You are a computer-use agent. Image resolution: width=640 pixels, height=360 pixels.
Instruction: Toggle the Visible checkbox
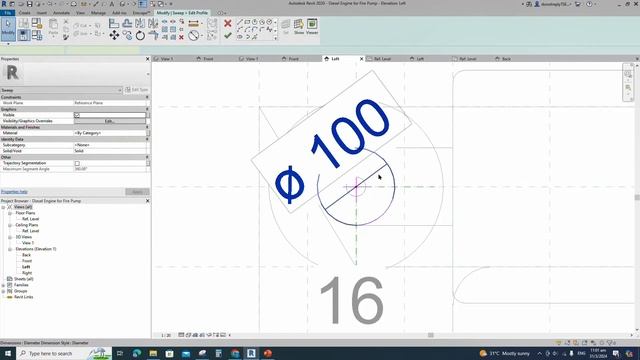pos(77,115)
